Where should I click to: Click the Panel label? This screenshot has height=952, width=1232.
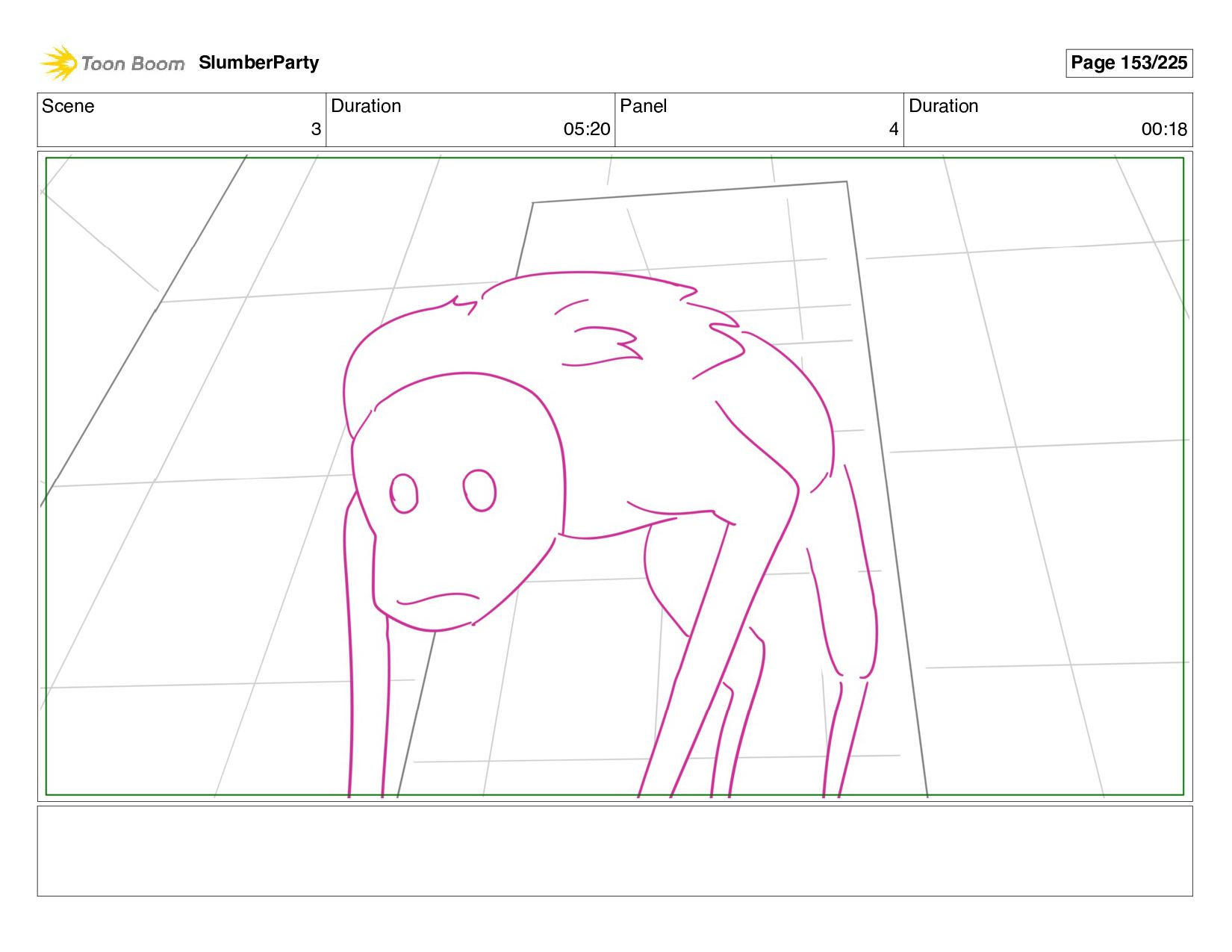[643, 106]
